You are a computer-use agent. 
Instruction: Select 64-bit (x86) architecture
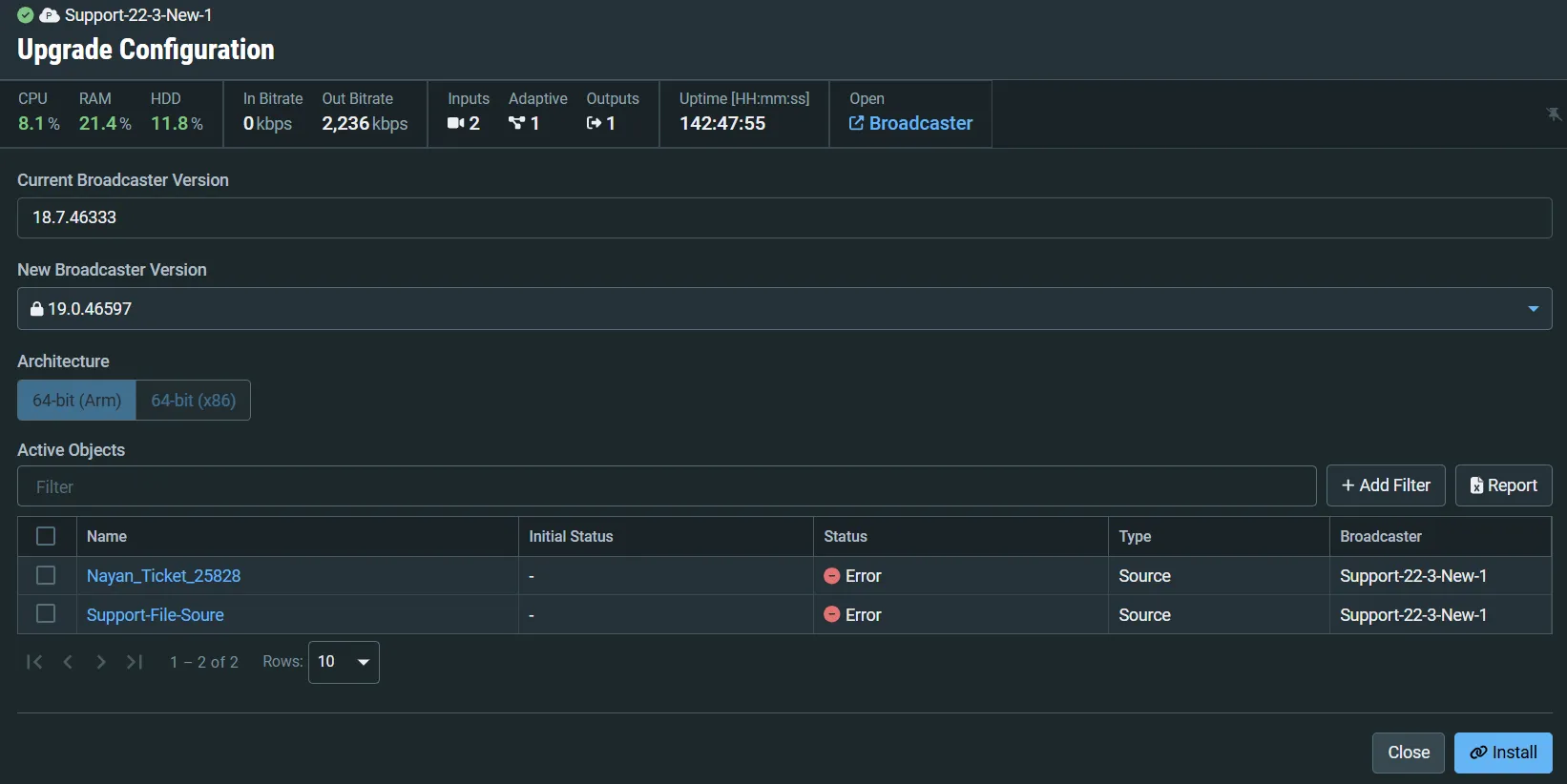click(x=194, y=401)
